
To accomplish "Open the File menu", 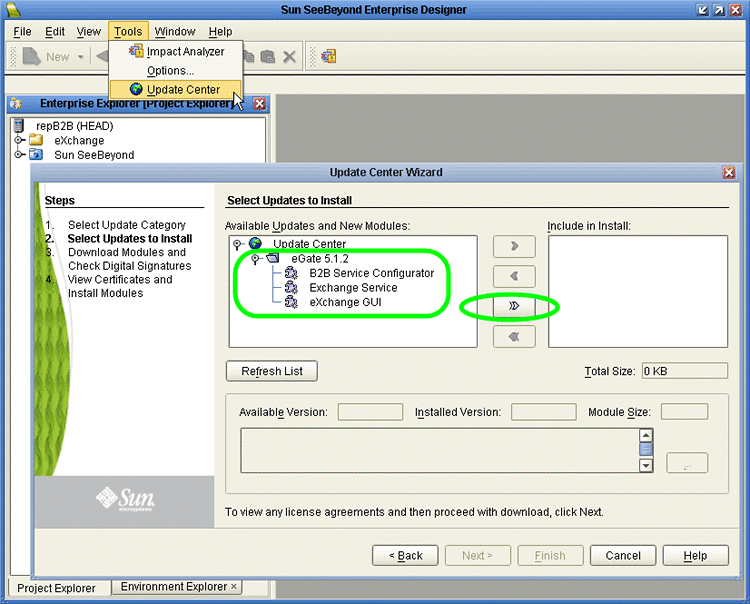I will coord(22,32).
